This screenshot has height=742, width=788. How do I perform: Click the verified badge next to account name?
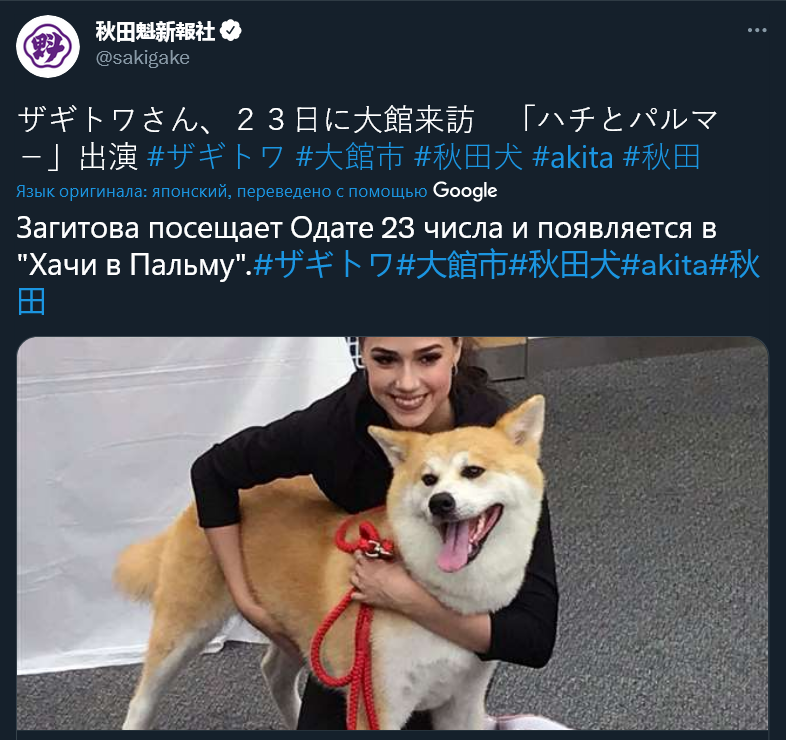[x=231, y=32]
